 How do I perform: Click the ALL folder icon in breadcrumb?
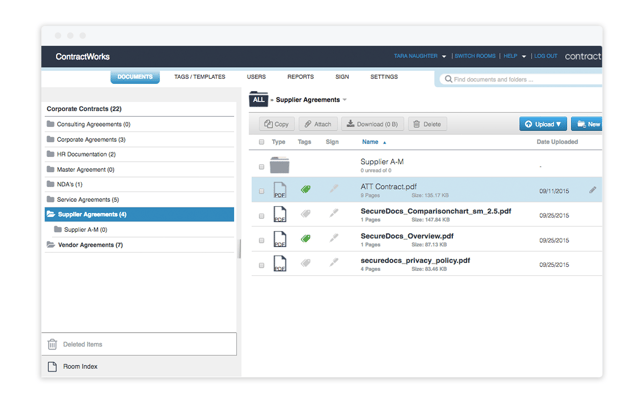coord(259,99)
